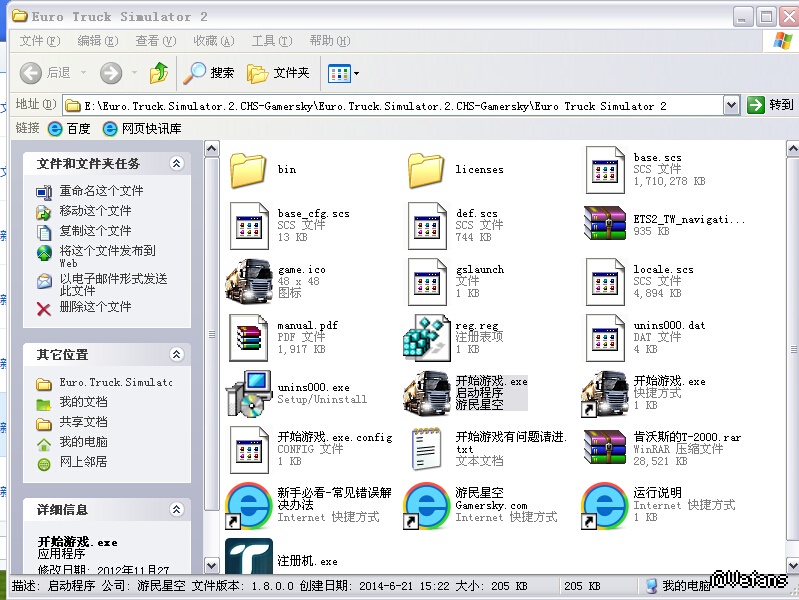Viewport: 799px width, 600px height.
Task: Open the 查看(V) menu
Action: tap(156, 41)
